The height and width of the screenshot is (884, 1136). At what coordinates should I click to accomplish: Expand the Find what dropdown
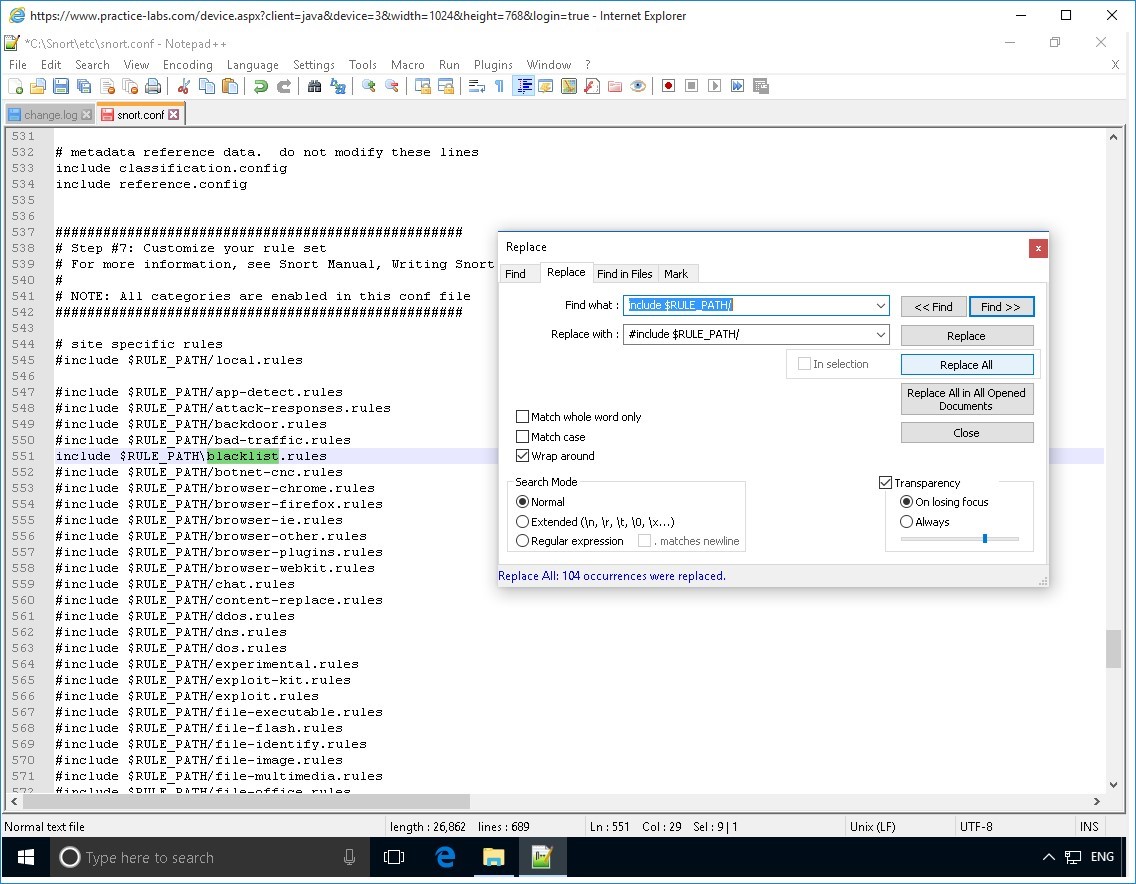click(880, 306)
